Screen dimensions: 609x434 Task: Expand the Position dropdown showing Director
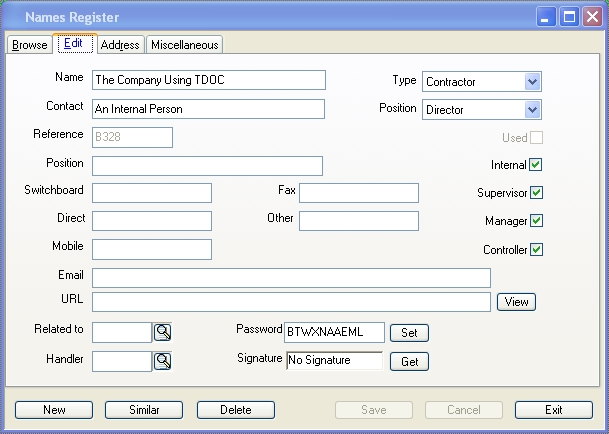pyautogui.click(x=532, y=110)
